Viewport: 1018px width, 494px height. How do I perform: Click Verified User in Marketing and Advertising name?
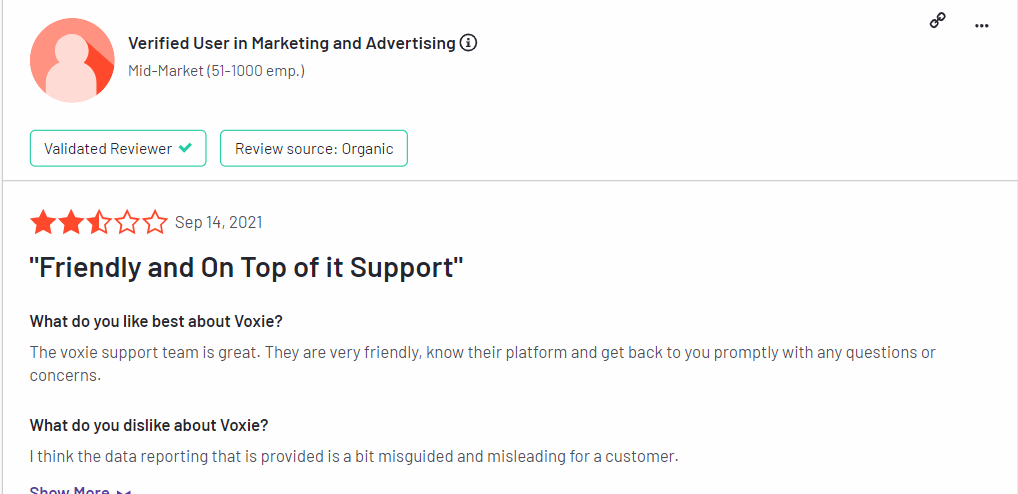pyautogui.click(x=292, y=43)
